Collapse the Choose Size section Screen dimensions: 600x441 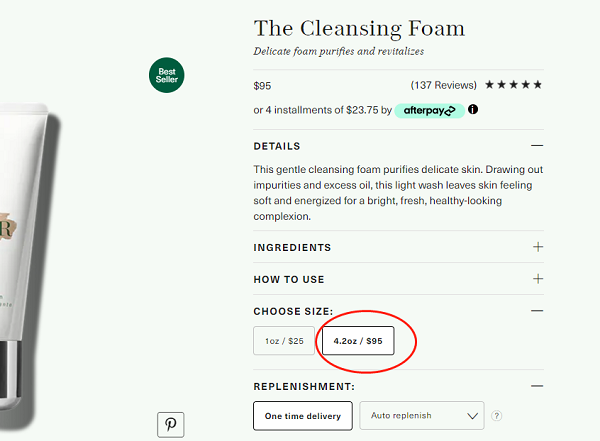point(537,310)
